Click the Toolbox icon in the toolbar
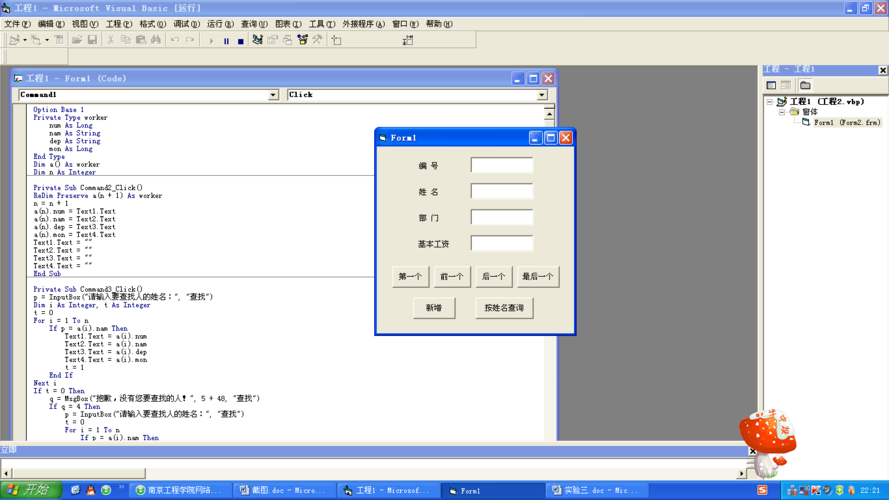Viewport: 889px width, 500px height. click(x=317, y=41)
